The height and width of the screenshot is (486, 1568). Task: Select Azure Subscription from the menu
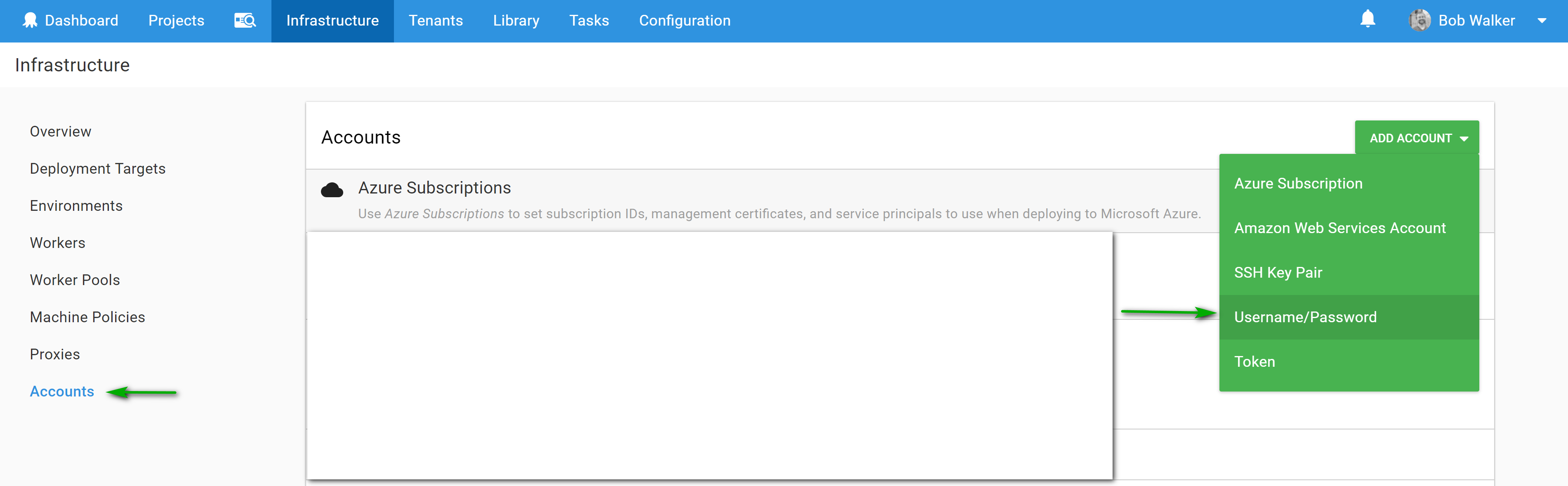(1298, 183)
